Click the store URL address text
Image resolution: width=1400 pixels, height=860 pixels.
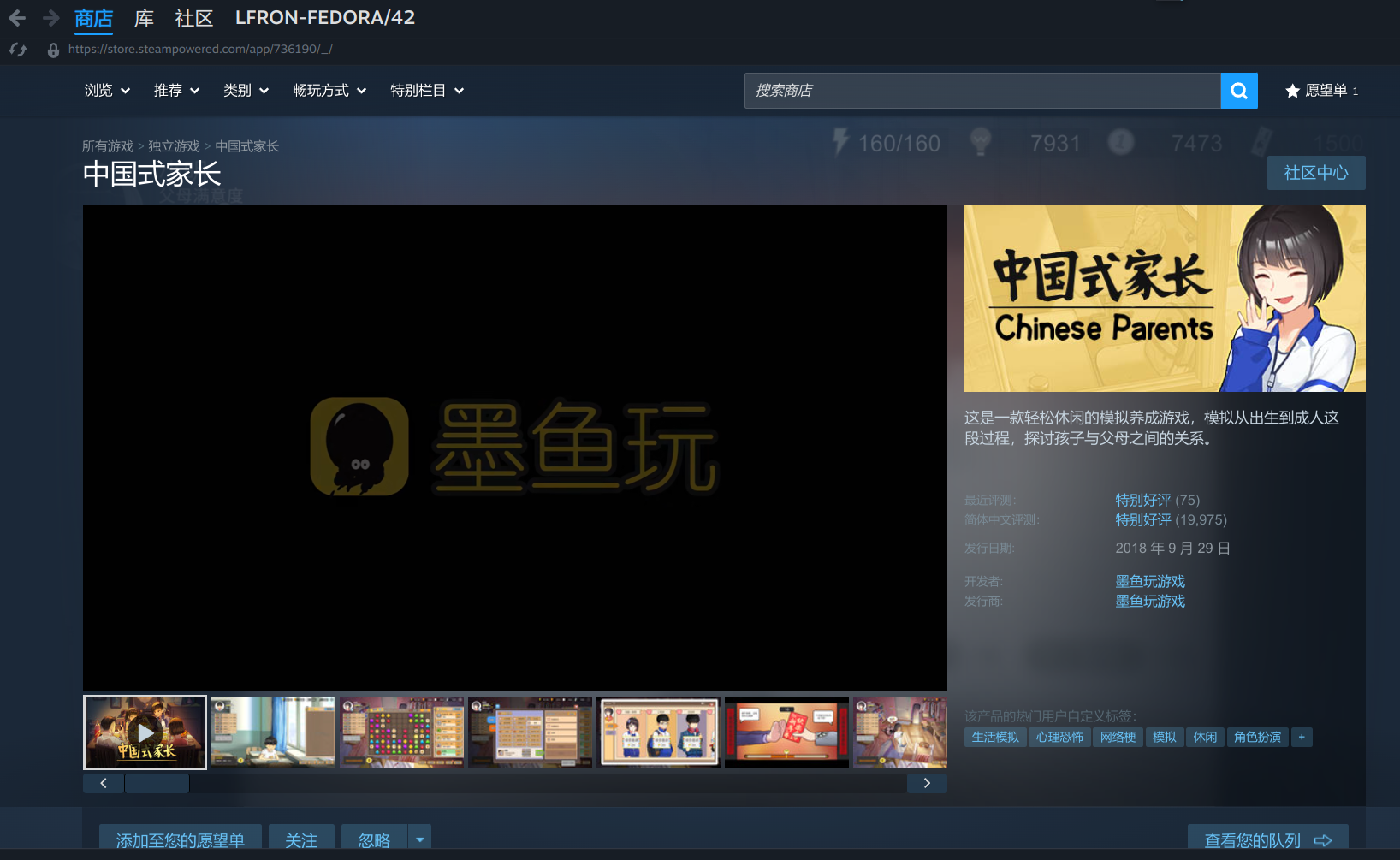click(200, 50)
